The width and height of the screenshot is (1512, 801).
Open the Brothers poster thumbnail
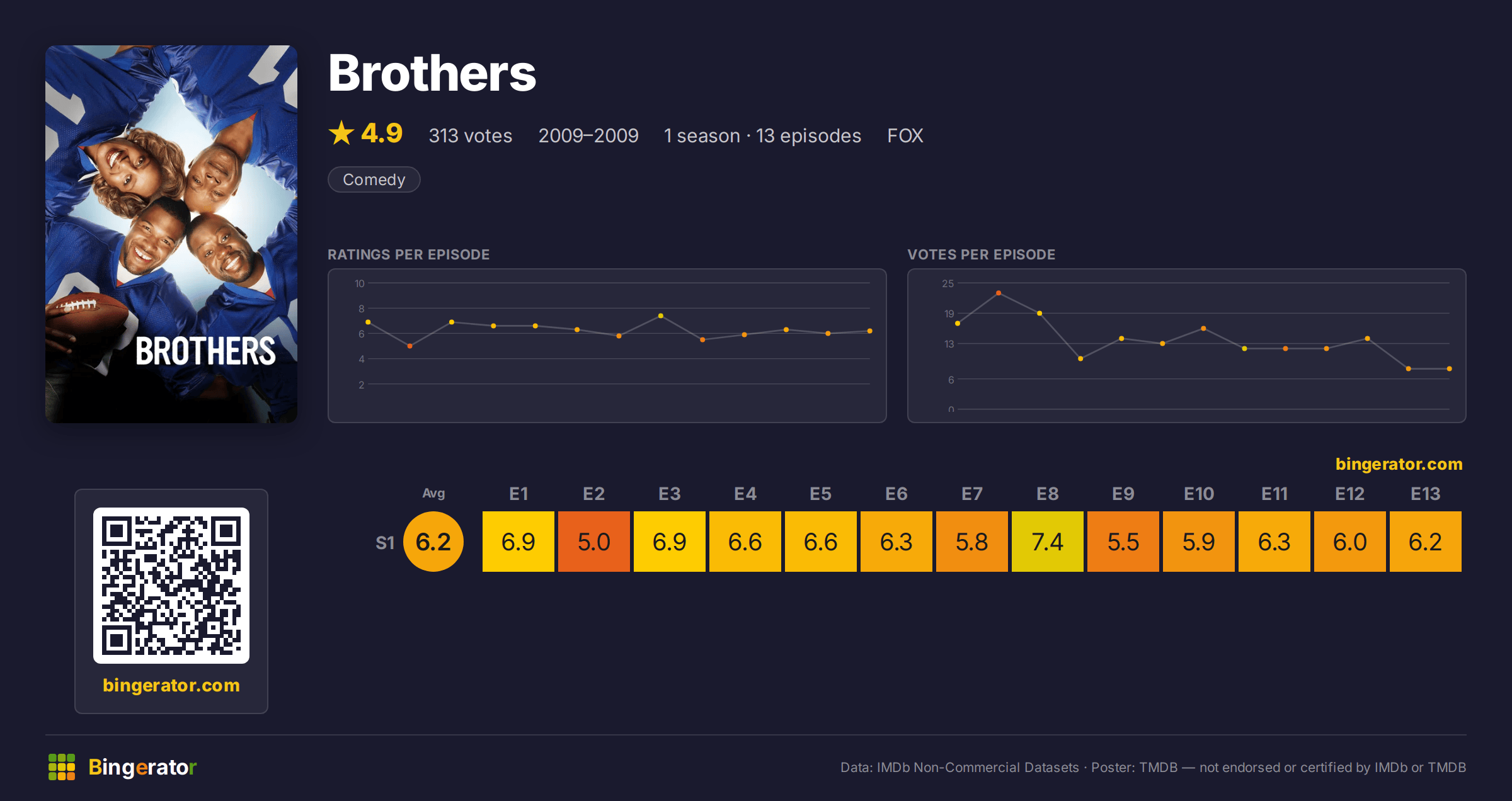click(x=171, y=234)
